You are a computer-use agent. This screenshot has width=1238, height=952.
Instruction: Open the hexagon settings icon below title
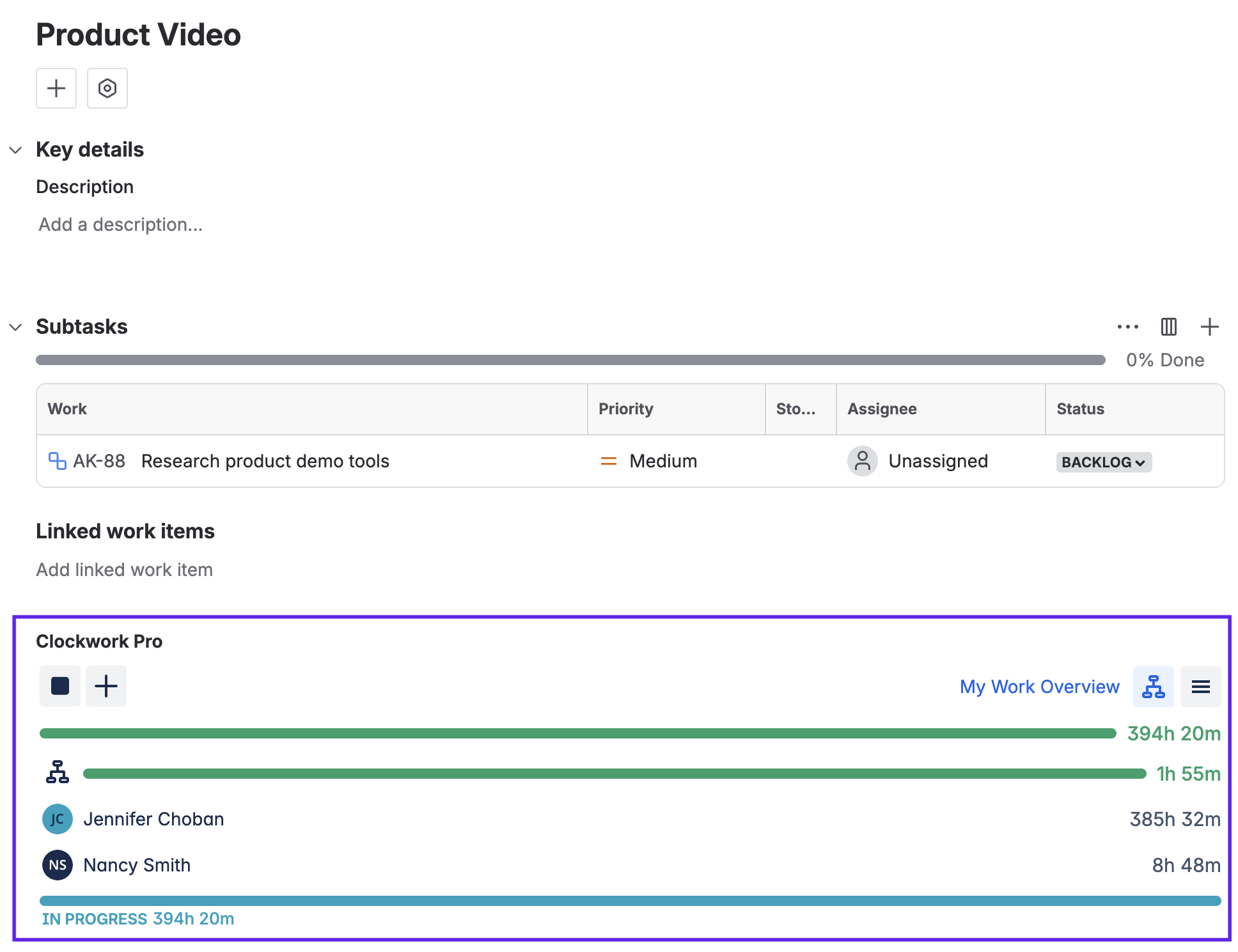tap(107, 88)
